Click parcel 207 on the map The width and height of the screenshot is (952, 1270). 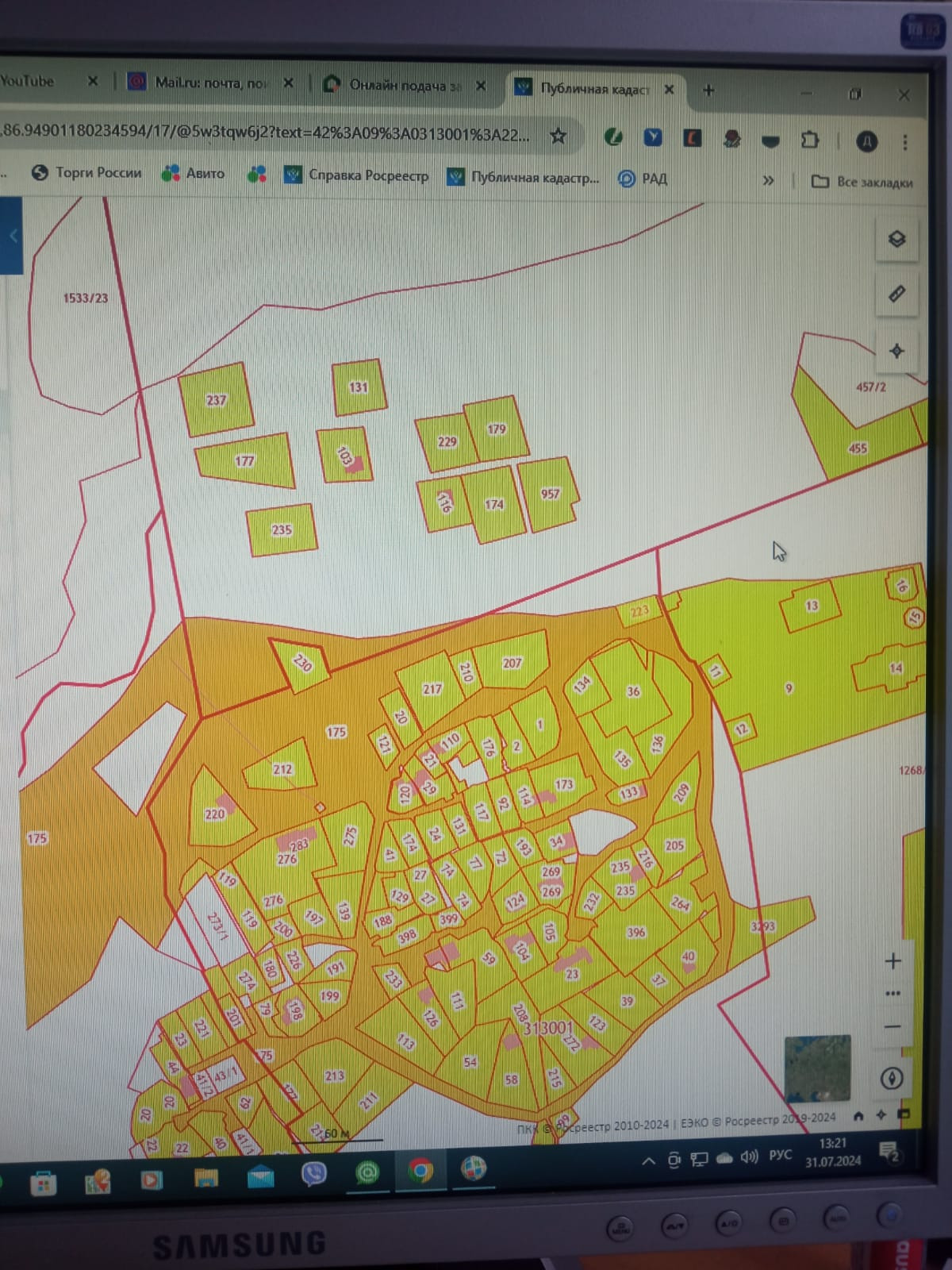tap(512, 663)
